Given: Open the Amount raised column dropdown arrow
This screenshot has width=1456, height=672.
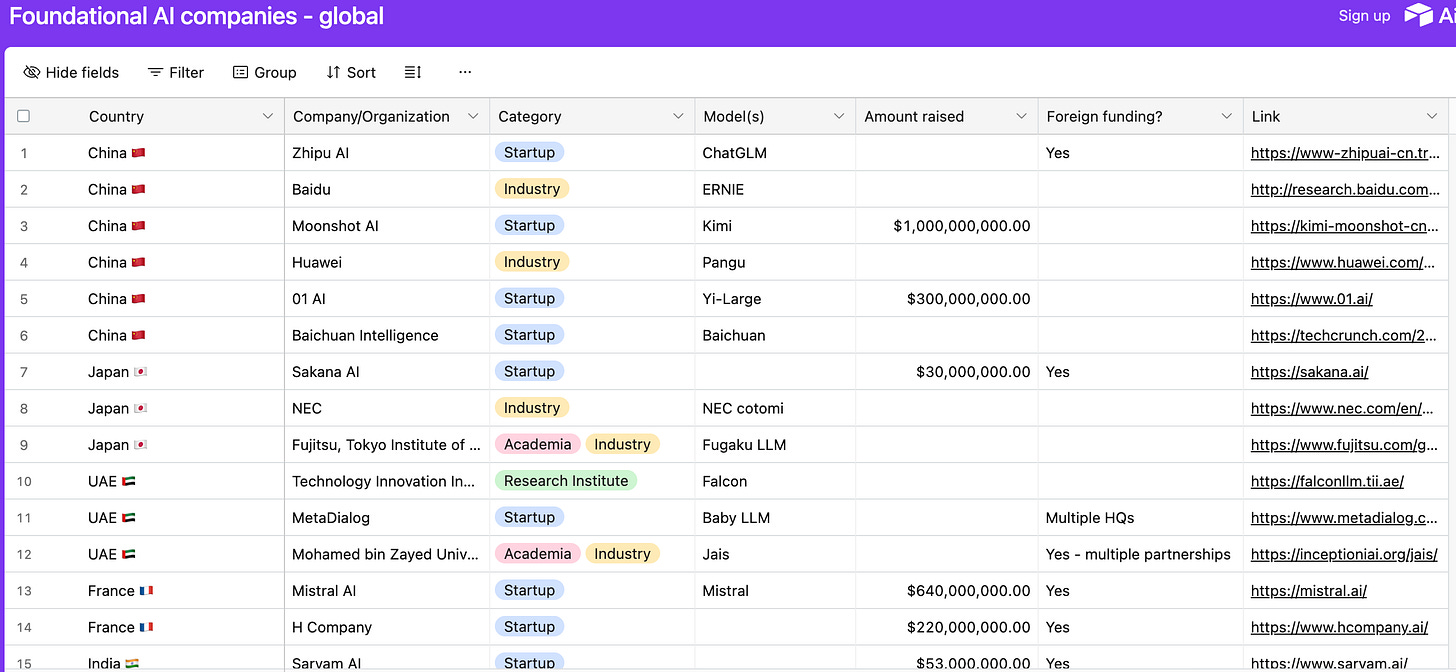Looking at the screenshot, I should click(x=1021, y=116).
